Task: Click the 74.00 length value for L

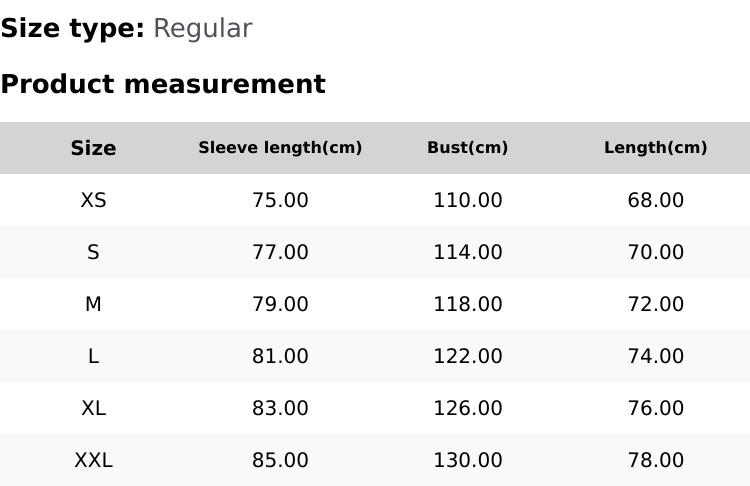Action: [655, 356]
